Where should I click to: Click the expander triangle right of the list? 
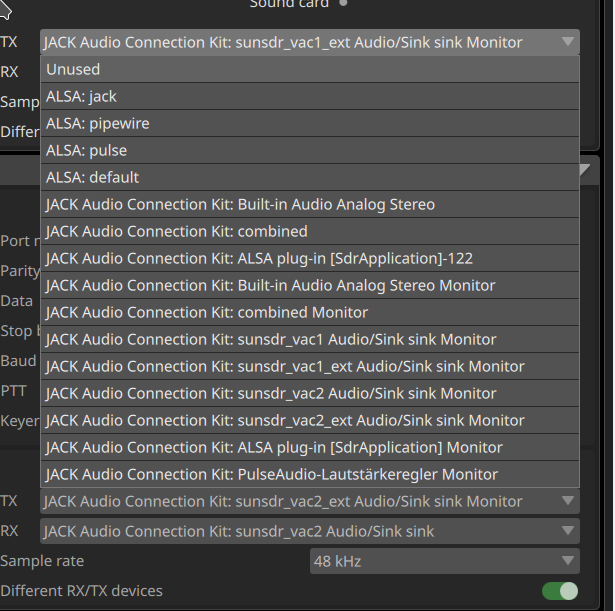585,169
